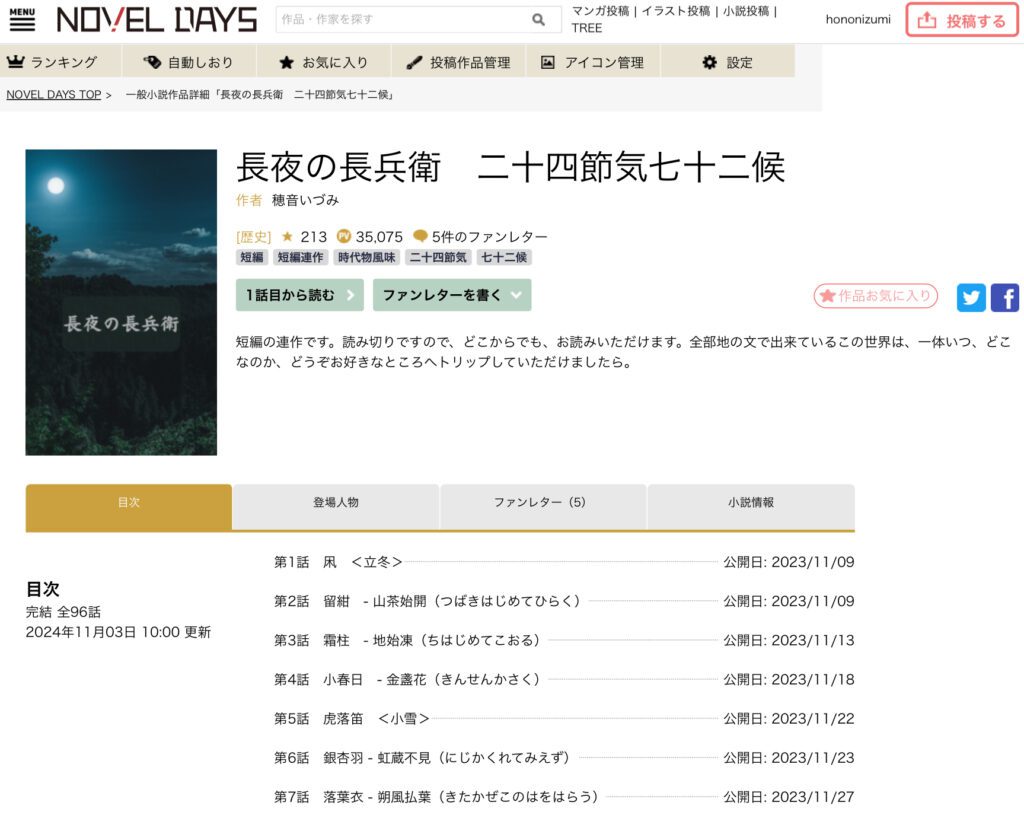Open 投稿作品管理 pen menu
The height and width of the screenshot is (815, 1024).
[x=458, y=62]
